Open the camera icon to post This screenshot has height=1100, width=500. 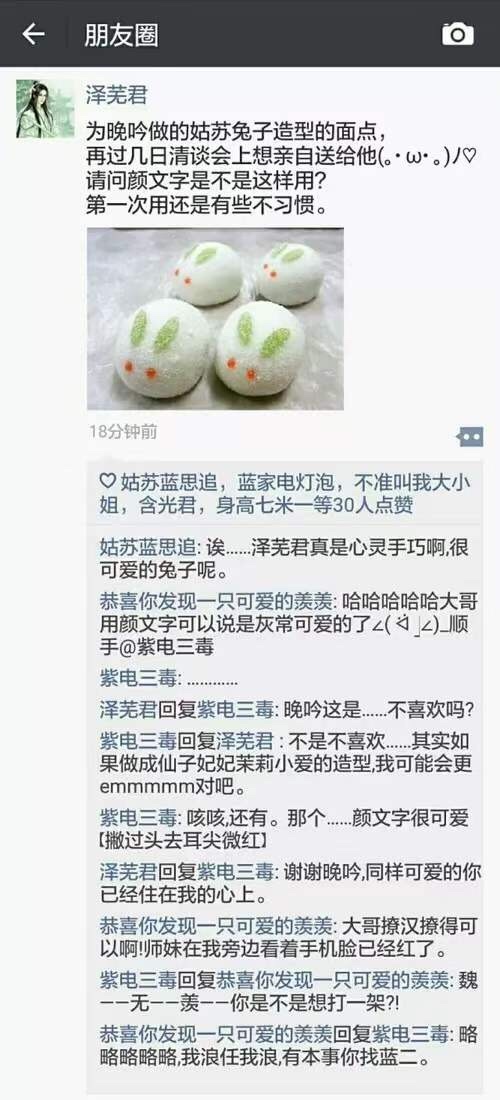tap(457, 34)
